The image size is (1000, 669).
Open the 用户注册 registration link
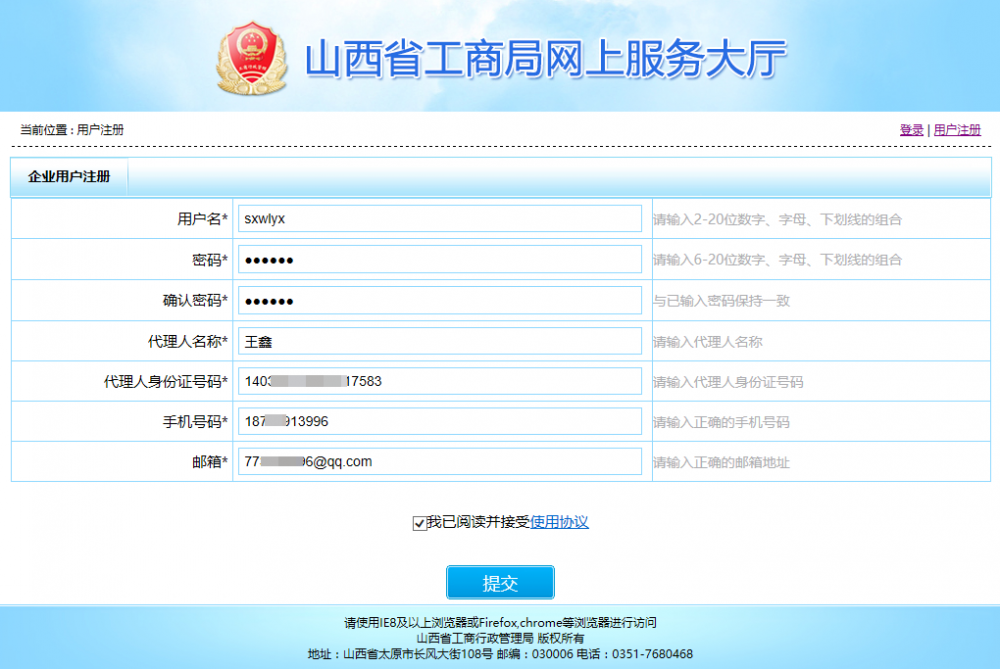pos(956,129)
